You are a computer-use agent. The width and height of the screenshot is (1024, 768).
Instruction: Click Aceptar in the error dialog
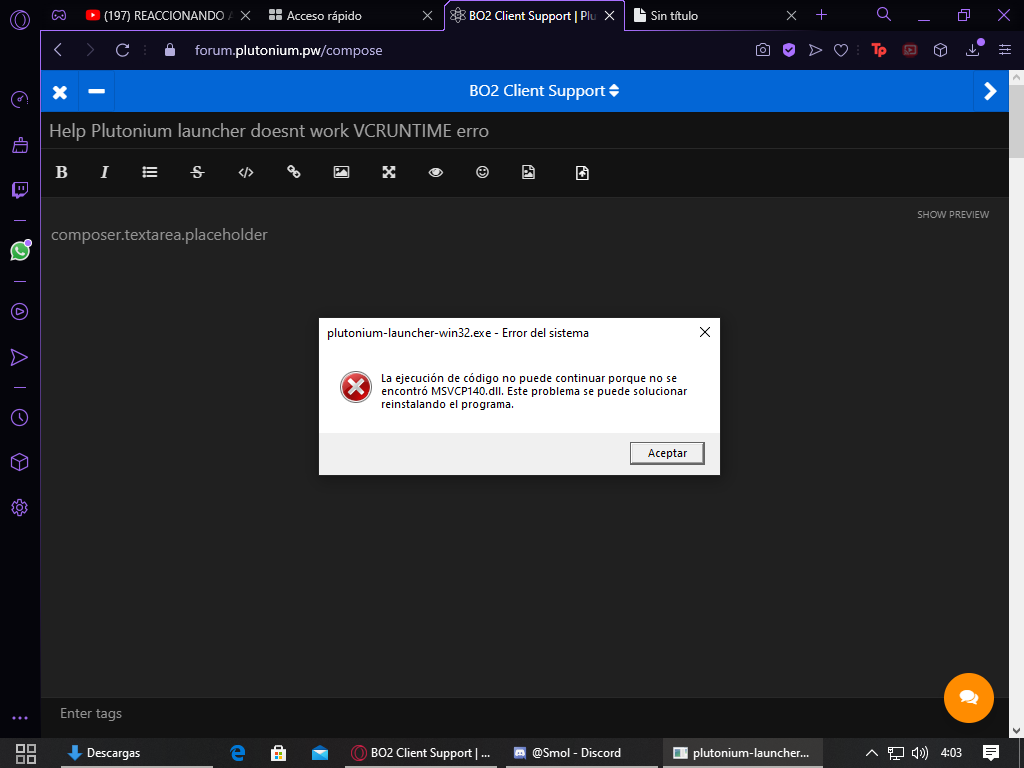[x=667, y=453]
